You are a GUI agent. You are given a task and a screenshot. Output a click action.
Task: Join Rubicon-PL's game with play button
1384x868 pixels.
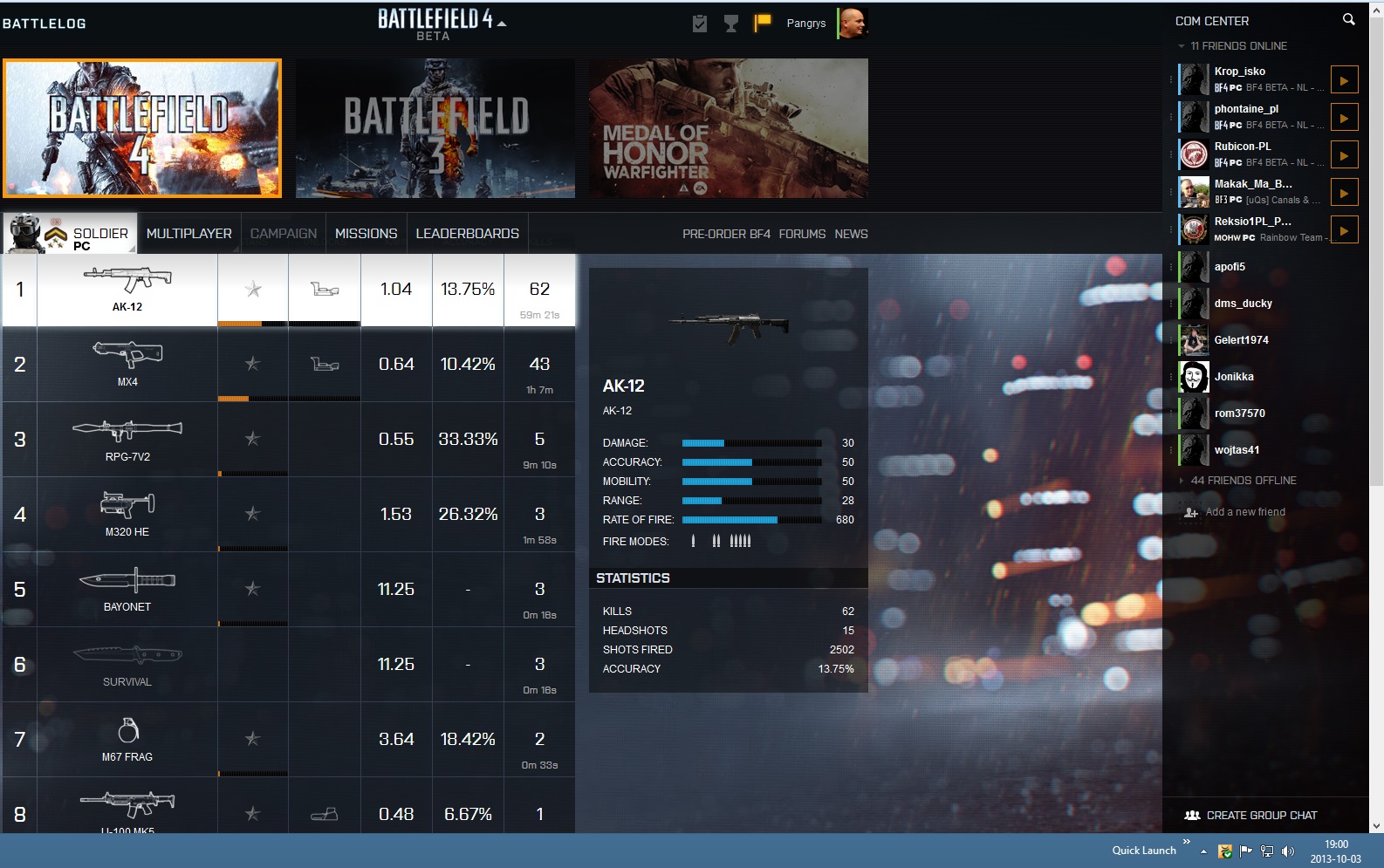coord(1344,155)
